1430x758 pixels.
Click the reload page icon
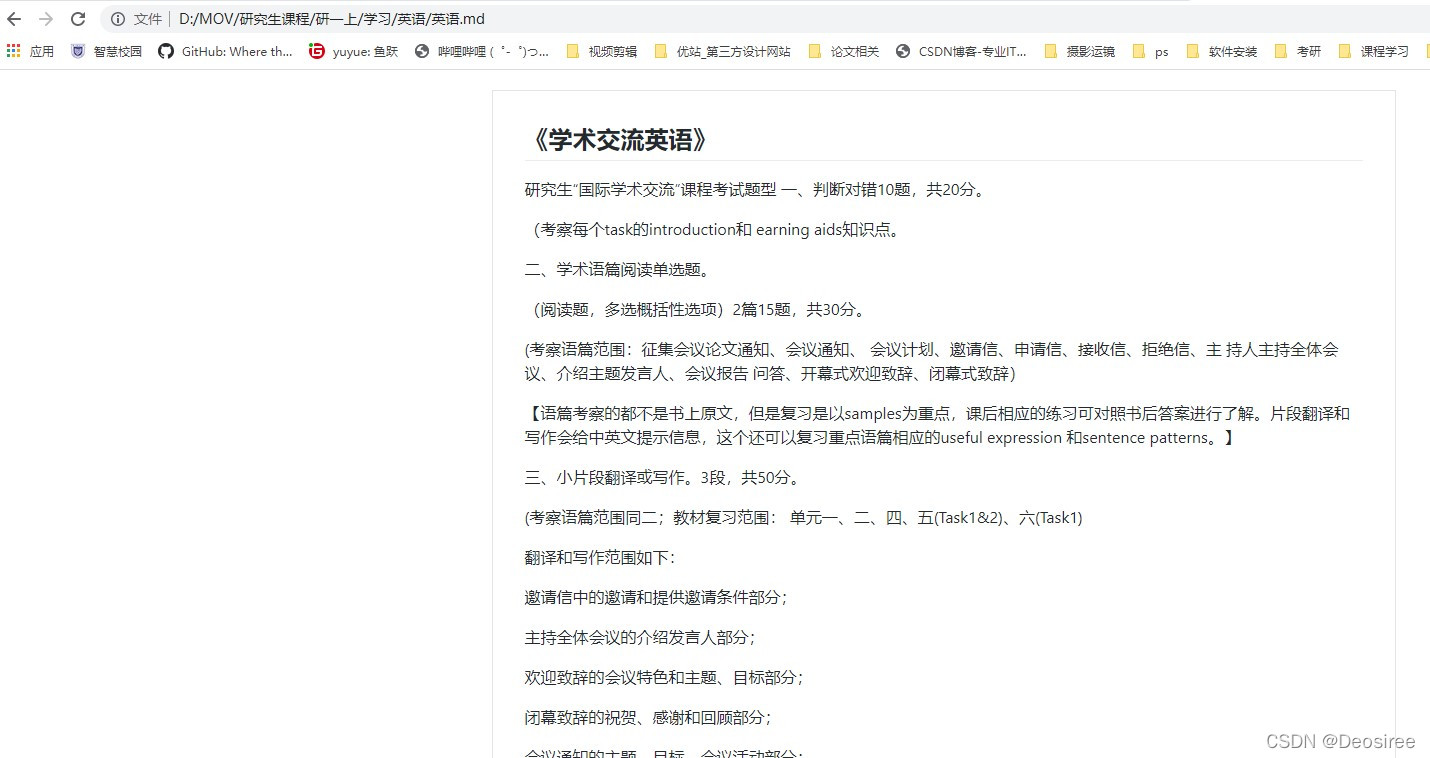click(78, 18)
